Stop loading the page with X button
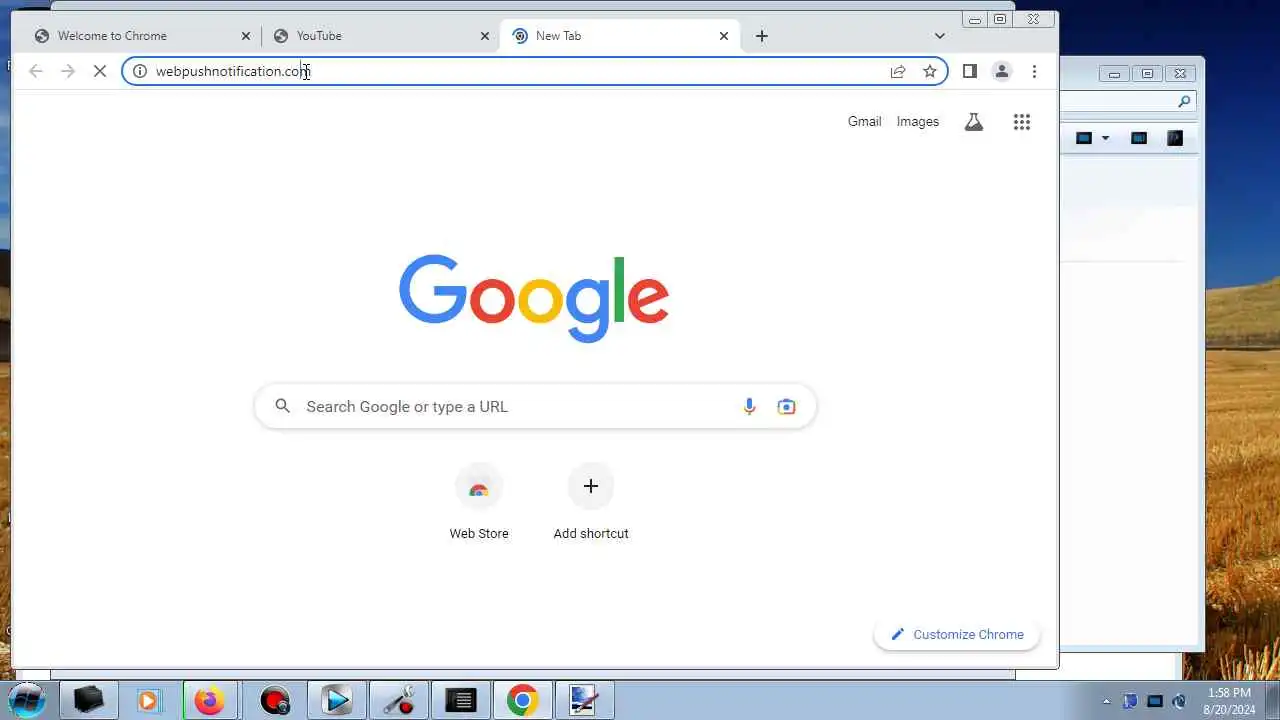Viewport: 1280px width, 720px height. pos(100,71)
